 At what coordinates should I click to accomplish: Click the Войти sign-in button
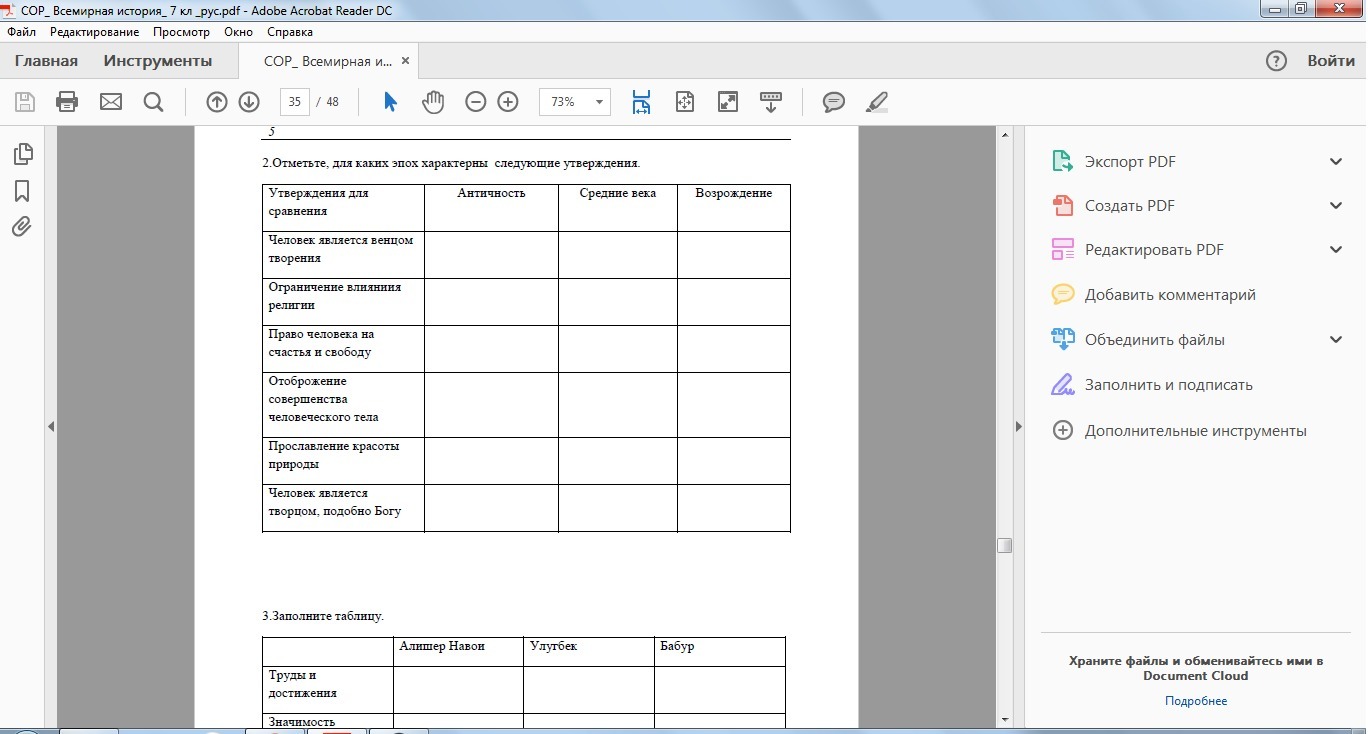1331,61
